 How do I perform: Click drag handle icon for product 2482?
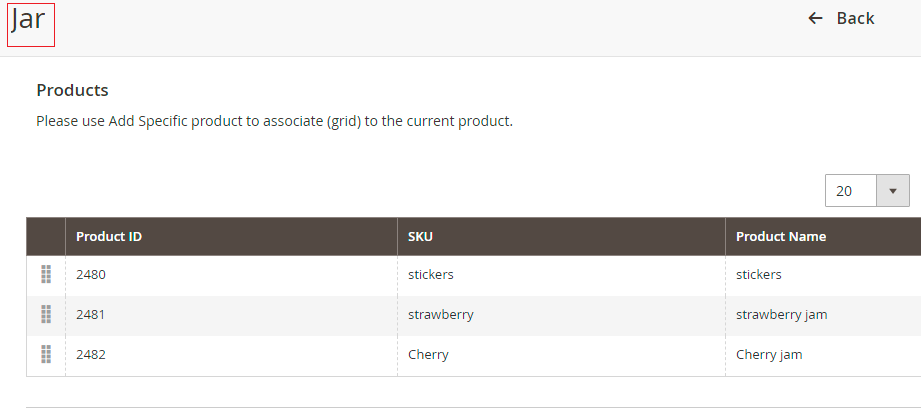coord(46,354)
